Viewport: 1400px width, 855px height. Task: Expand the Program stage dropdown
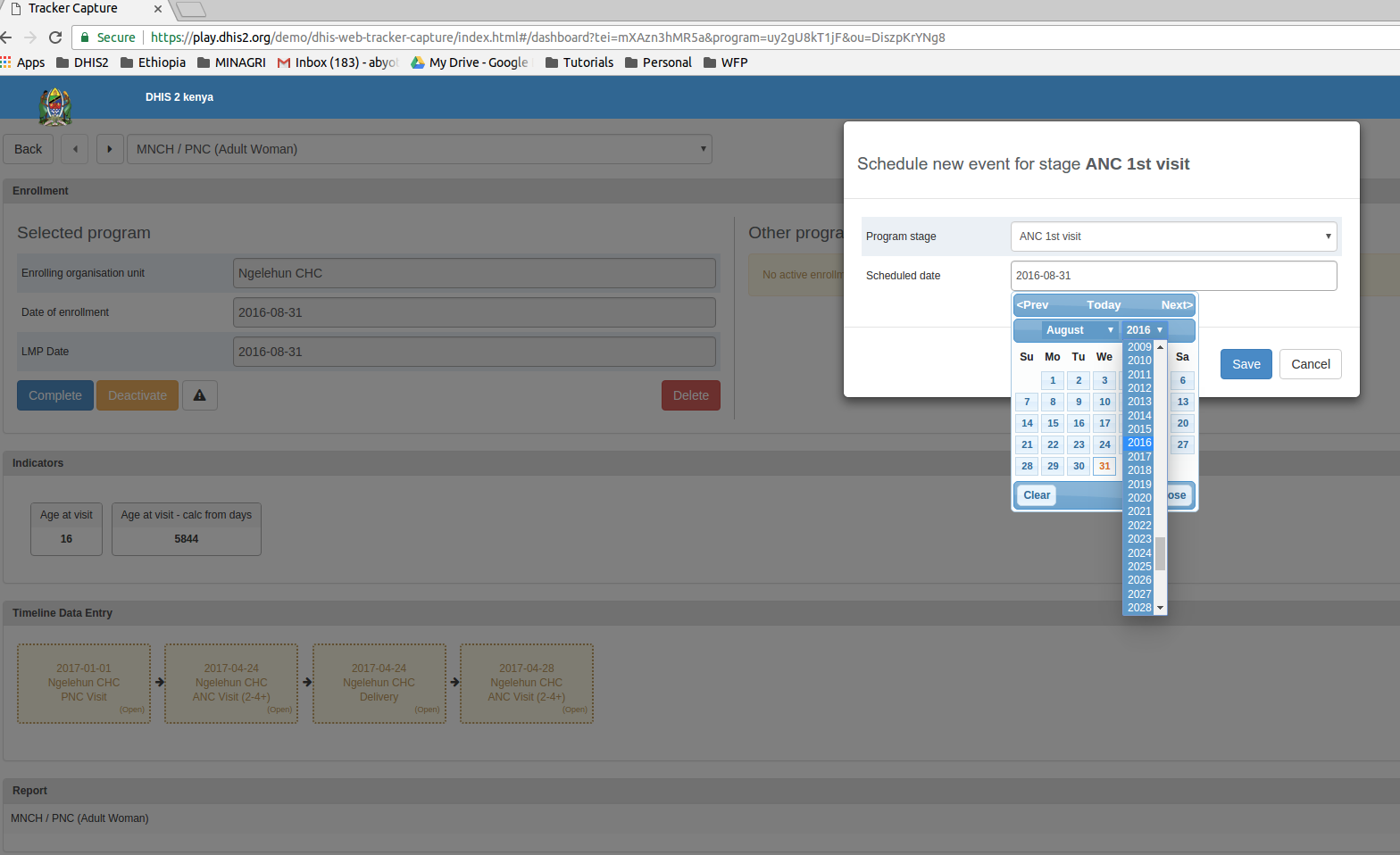1173,237
